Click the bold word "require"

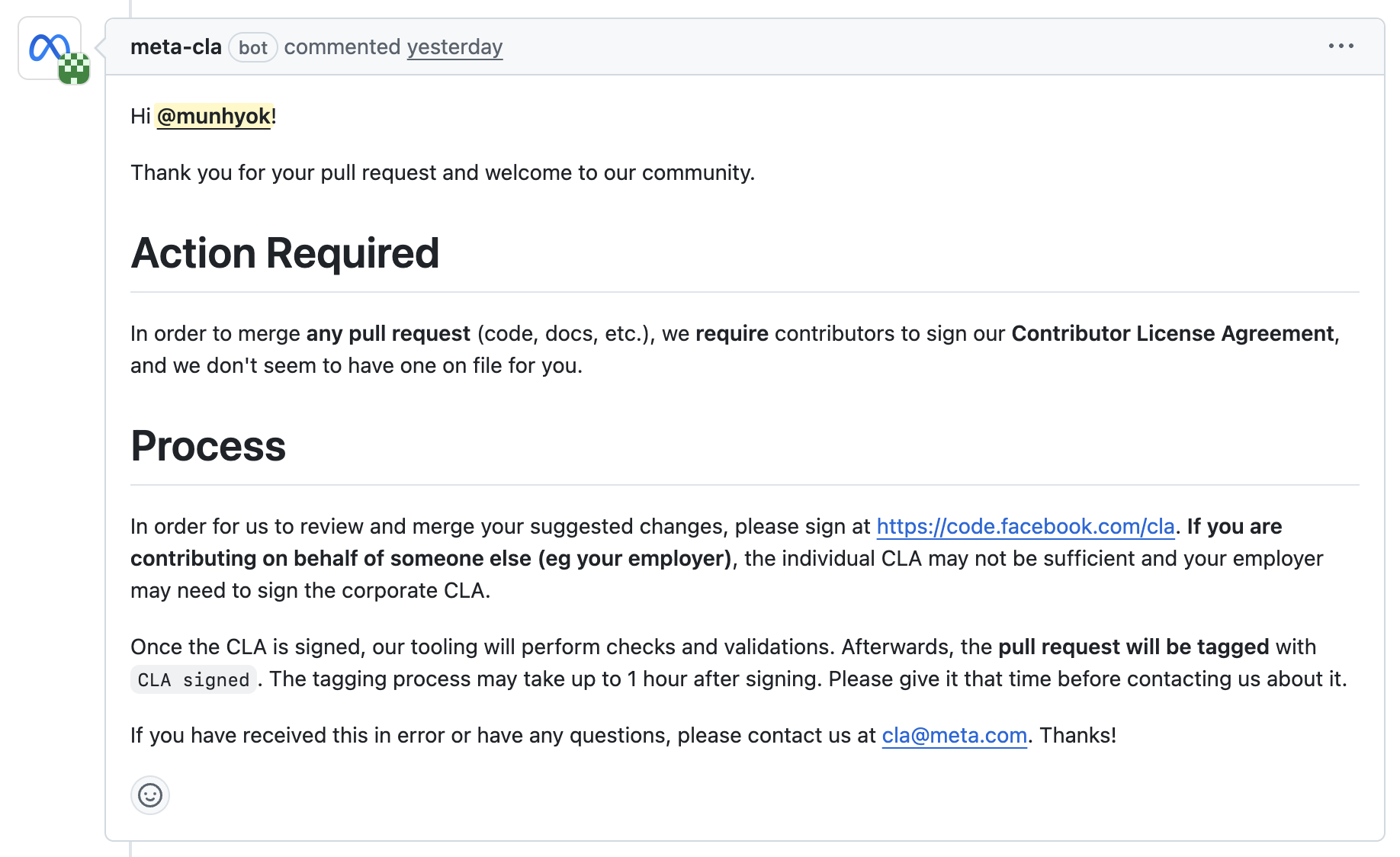pyautogui.click(x=732, y=333)
